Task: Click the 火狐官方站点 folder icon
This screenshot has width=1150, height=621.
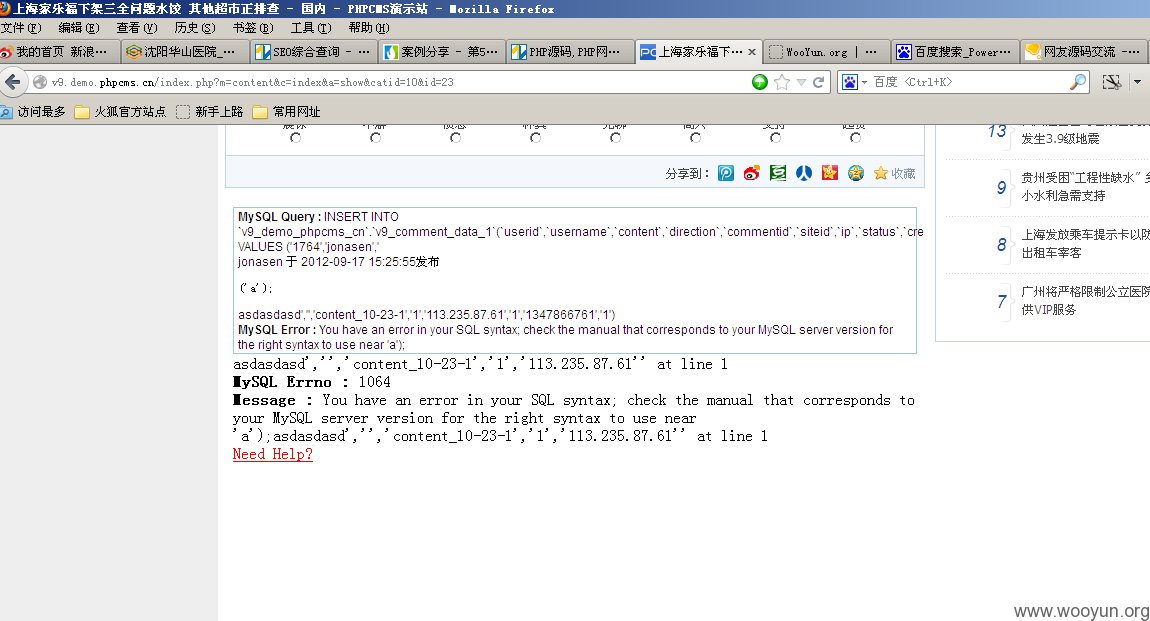Action: point(81,111)
